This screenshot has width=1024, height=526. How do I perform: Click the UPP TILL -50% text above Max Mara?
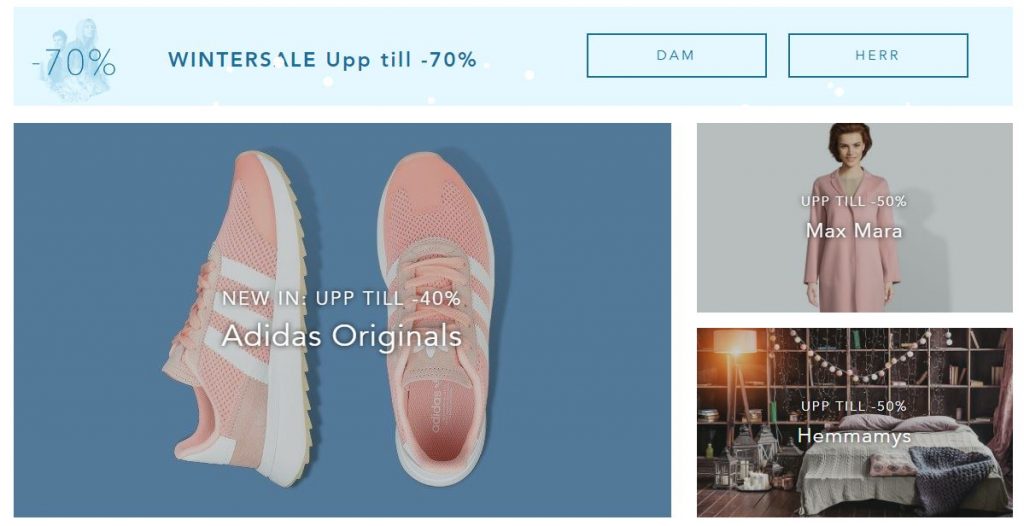(x=854, y=201)
